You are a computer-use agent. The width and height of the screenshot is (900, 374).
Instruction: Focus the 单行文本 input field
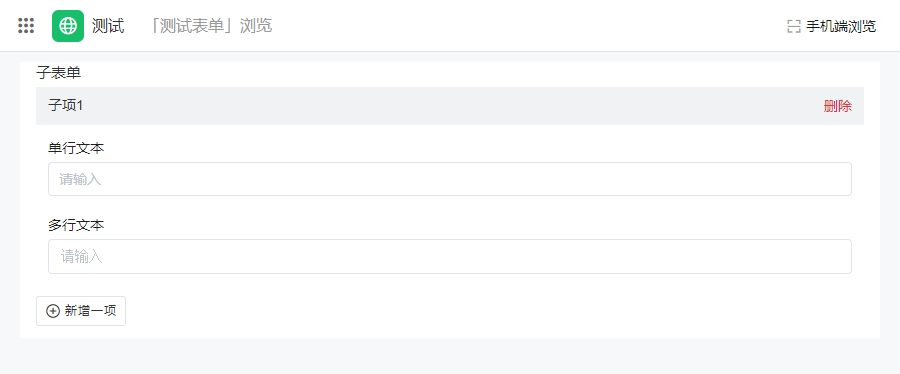click(449, 179)
